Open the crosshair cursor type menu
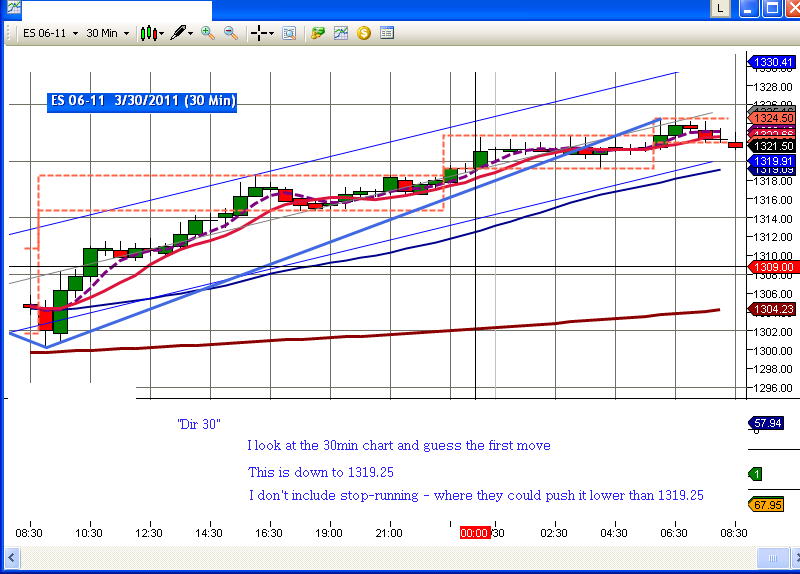 click(x=262, y=33)
